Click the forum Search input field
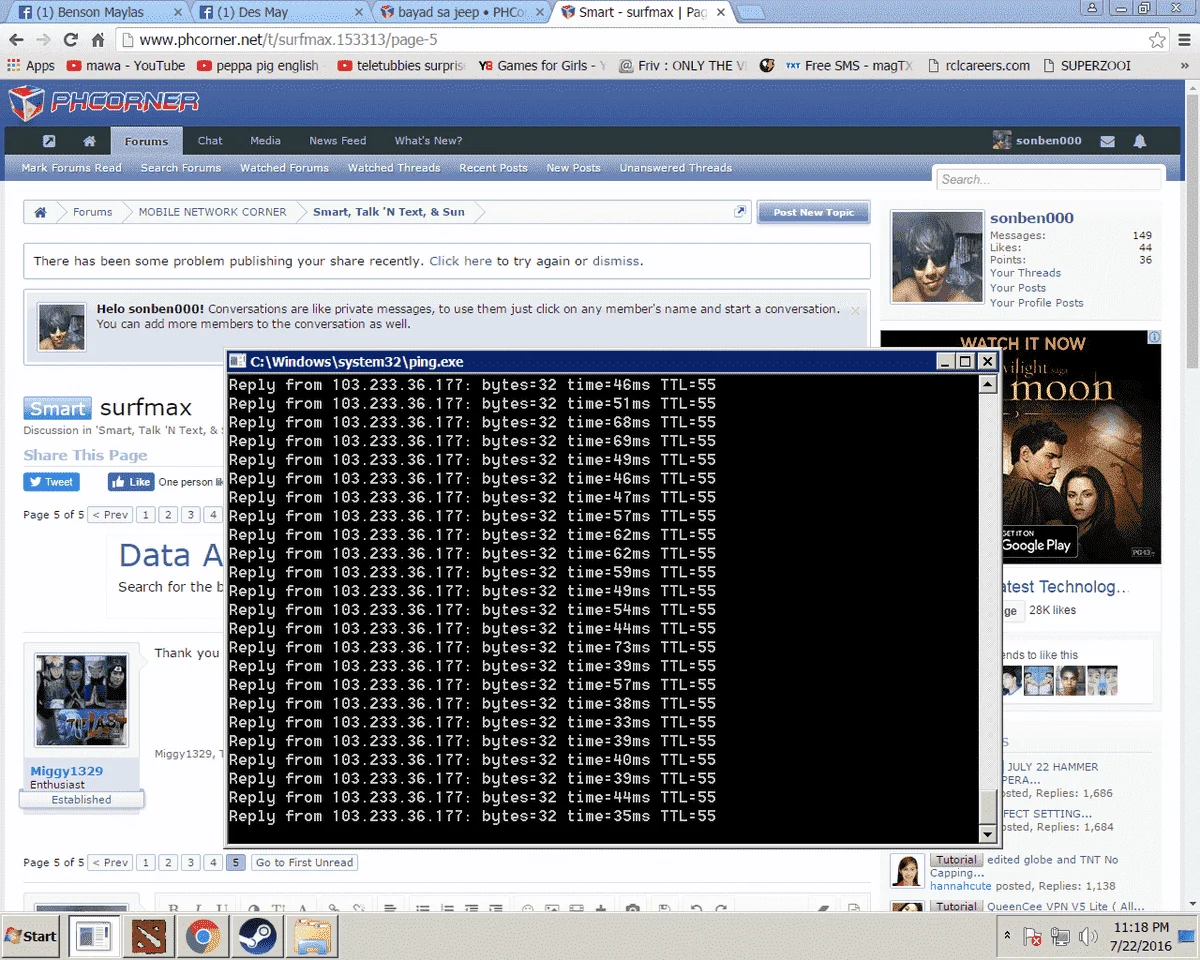This screenshot has height=960, width=1200. 1049,180
